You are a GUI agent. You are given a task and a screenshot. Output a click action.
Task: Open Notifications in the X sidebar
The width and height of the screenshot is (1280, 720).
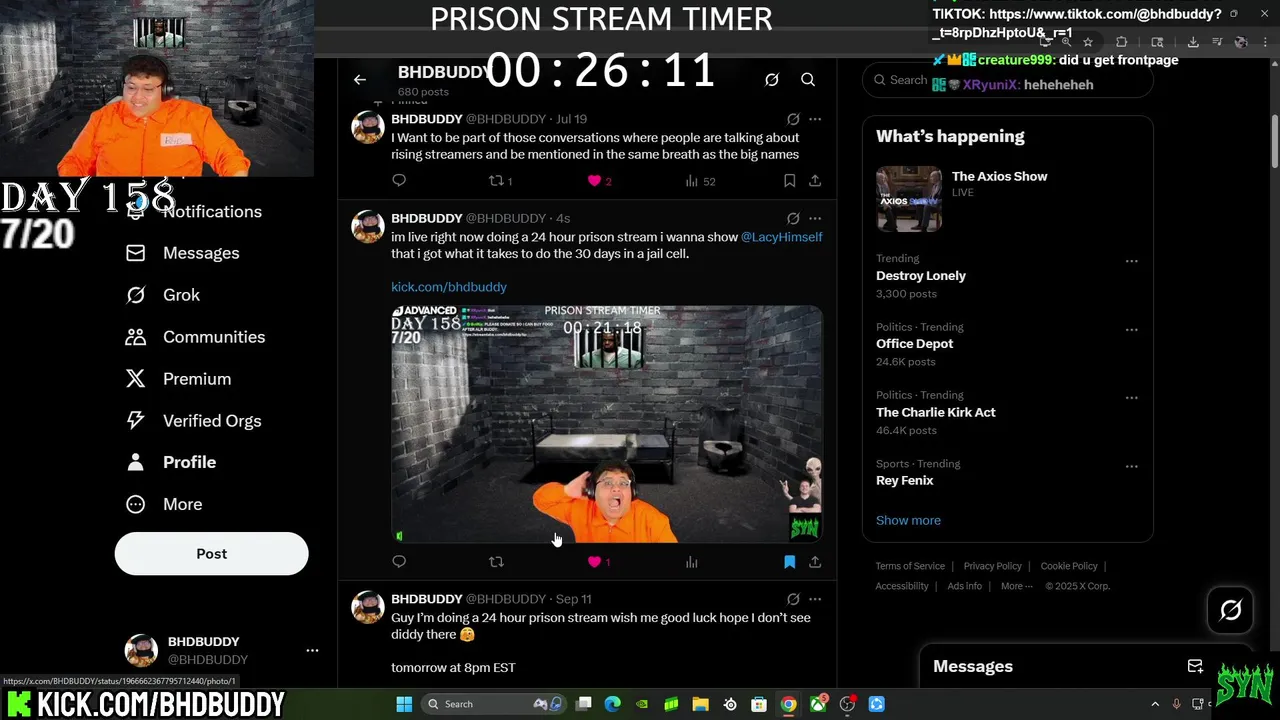[212, 211]
